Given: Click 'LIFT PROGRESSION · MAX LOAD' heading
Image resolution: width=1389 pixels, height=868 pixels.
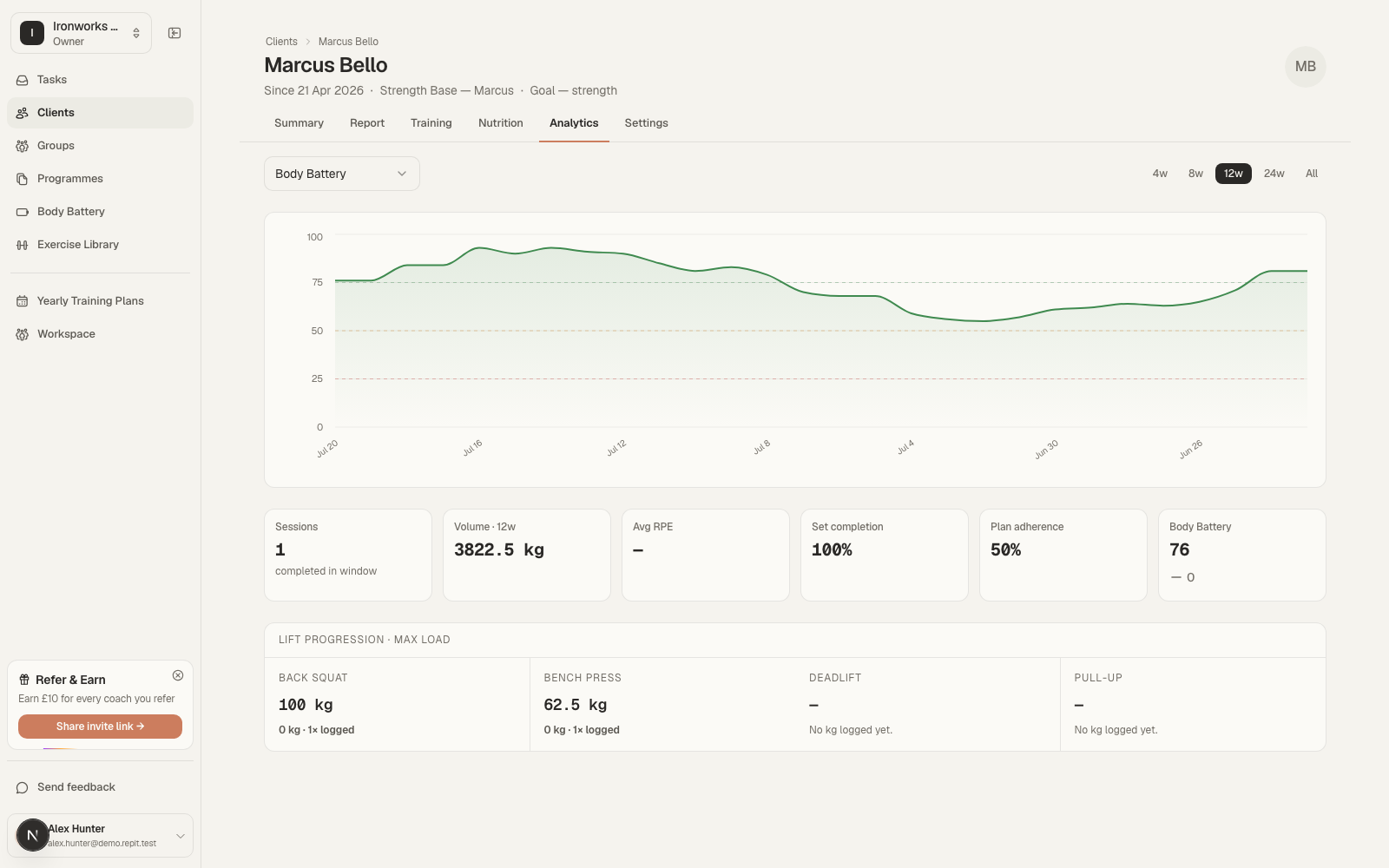Looking at the screenshot, I should tap(365, 640).
